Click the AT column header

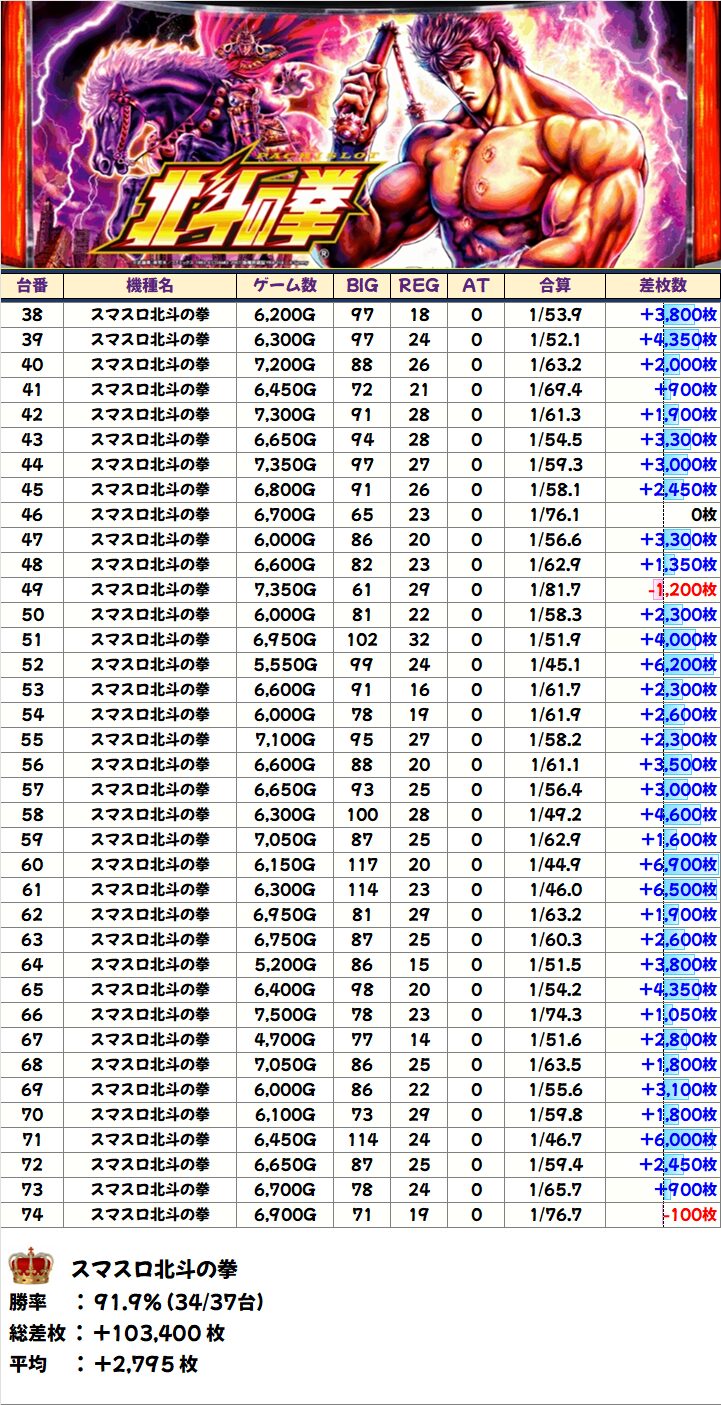click(476, 285)
